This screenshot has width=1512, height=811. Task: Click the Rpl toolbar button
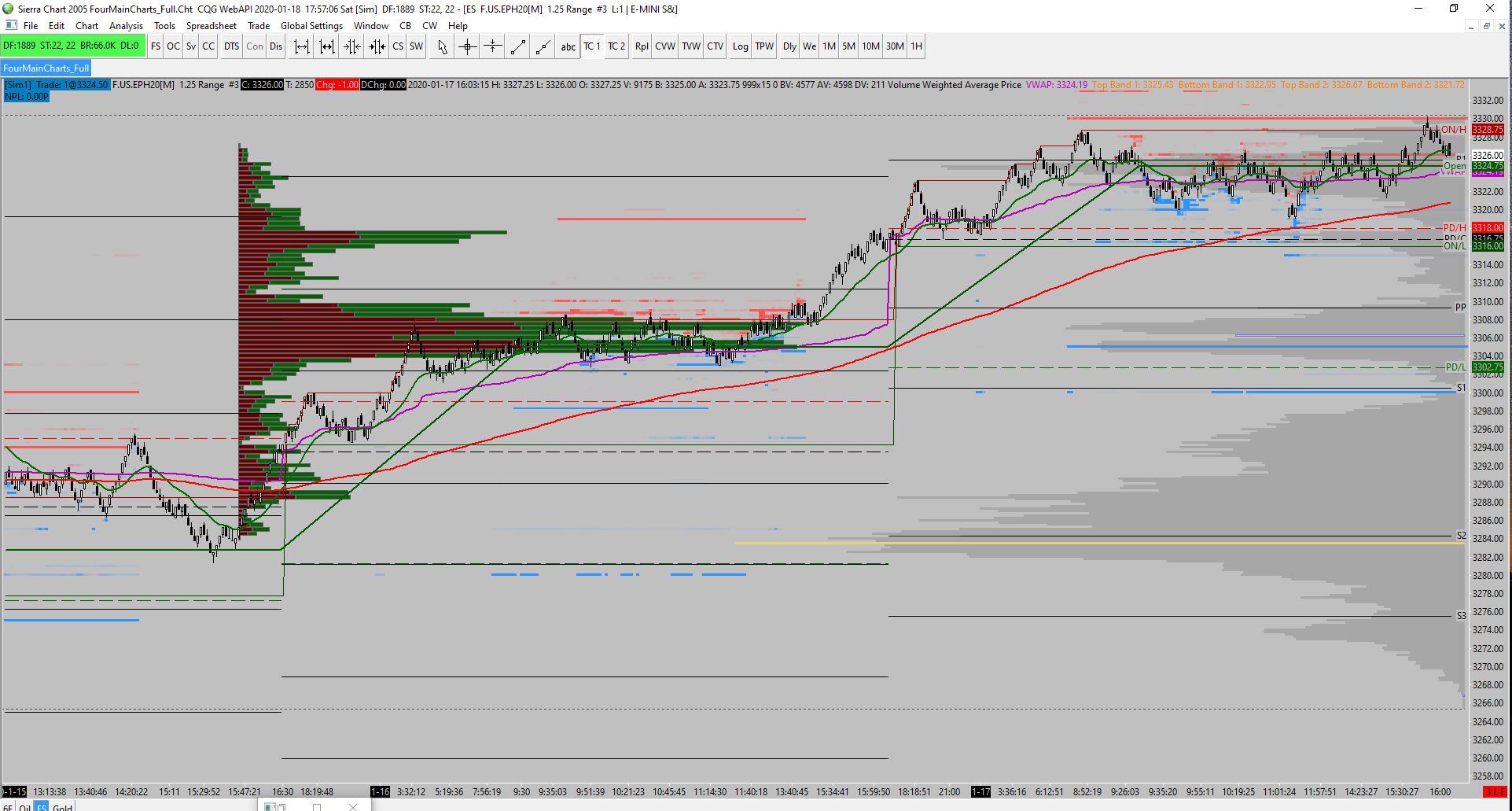pyautogui.click(x=642, y=46)
